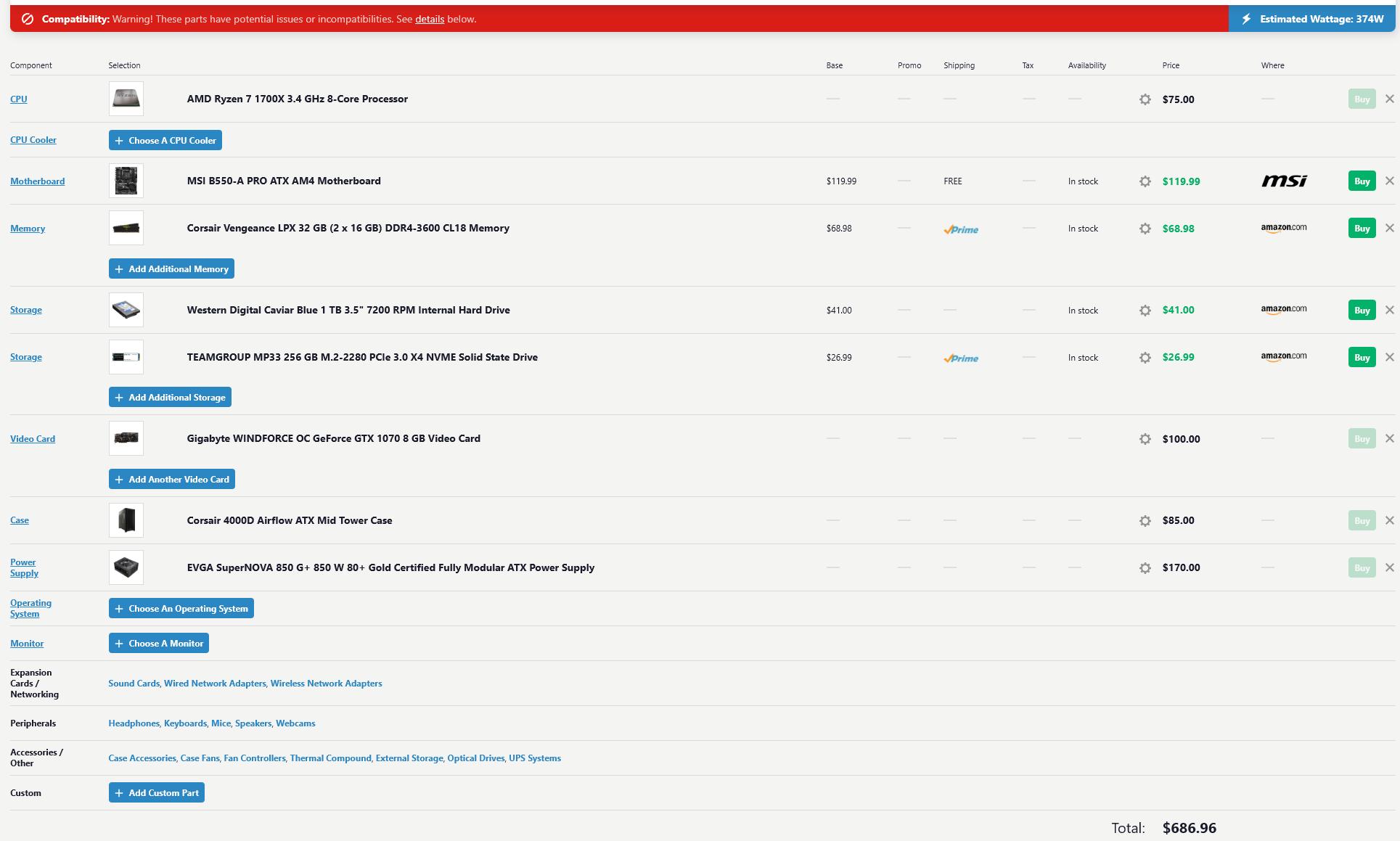Screen dimensions: 1400x841
Task: Click Choose A CPU Cooler button
Action: 165,140
